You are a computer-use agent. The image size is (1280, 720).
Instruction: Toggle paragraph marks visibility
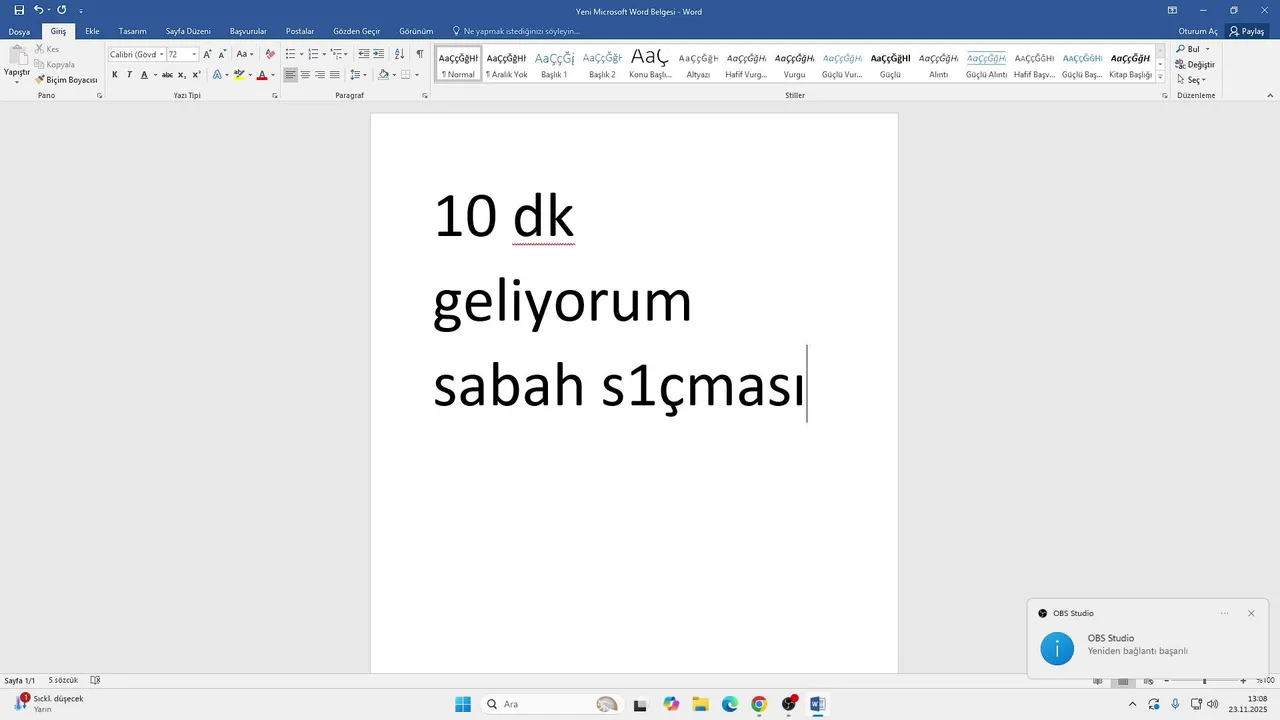tap(420, 54)
